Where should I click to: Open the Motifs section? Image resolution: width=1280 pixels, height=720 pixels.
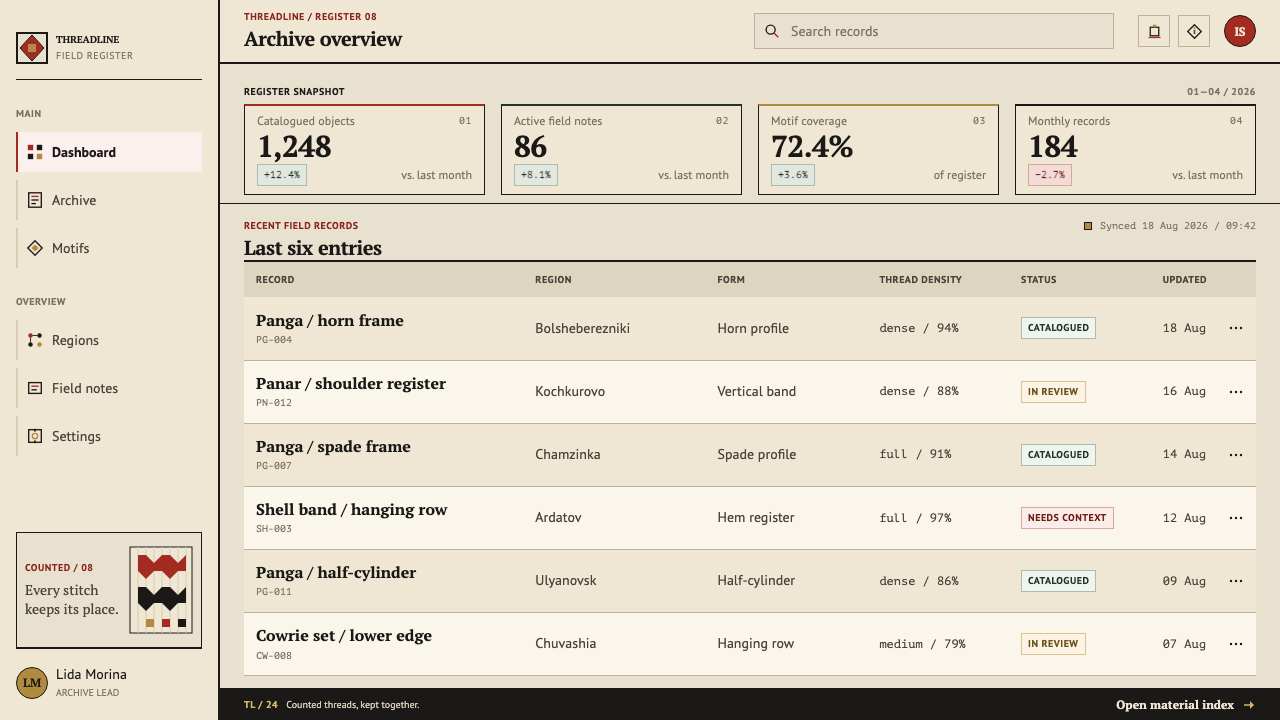109,248
